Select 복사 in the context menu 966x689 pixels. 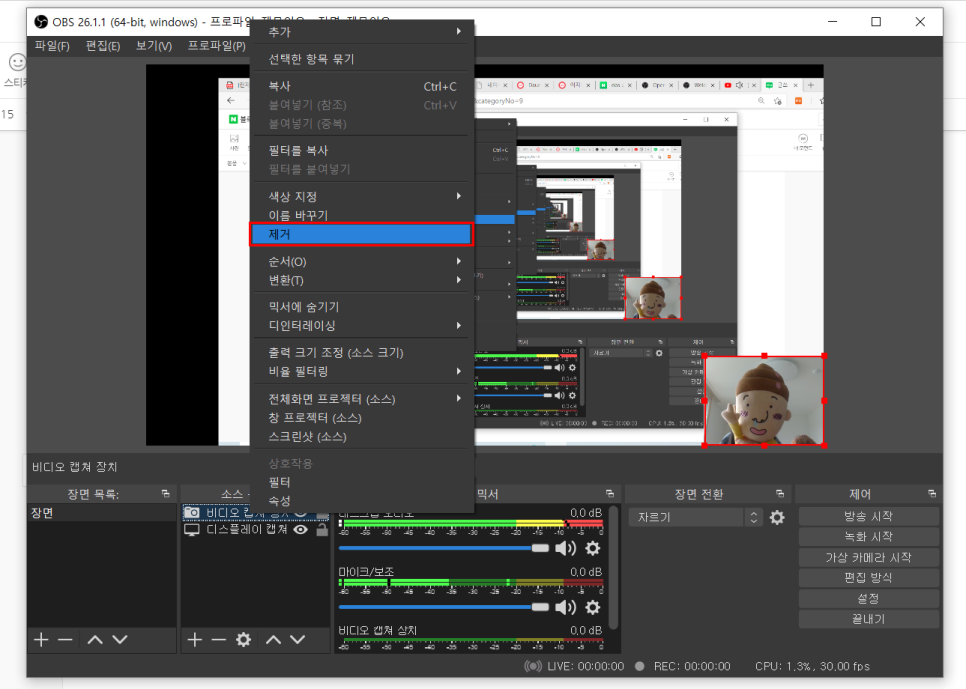point(362,86)
